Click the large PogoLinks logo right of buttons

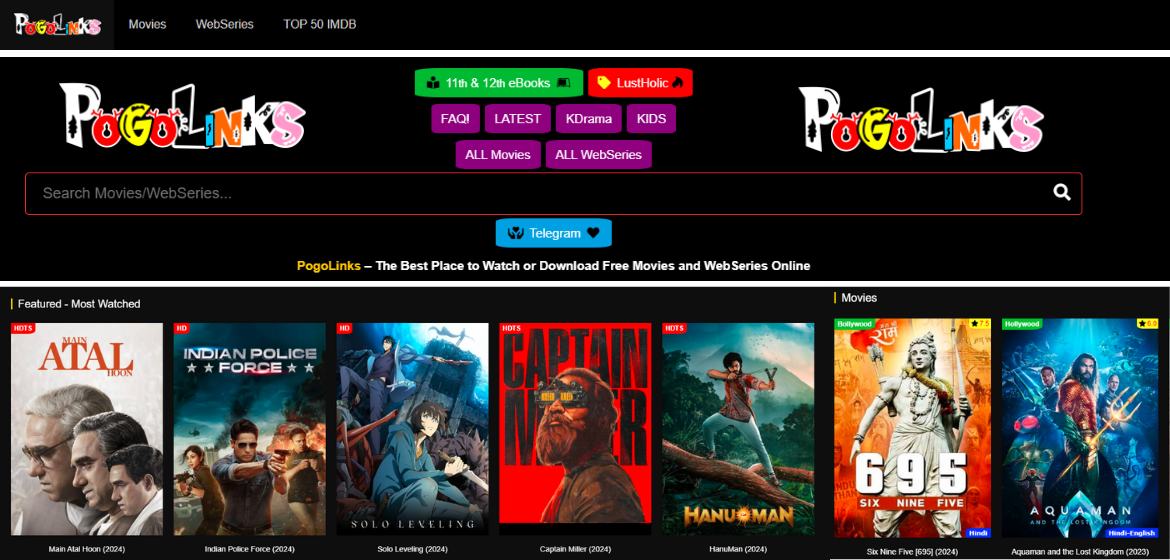coord(921,119)
